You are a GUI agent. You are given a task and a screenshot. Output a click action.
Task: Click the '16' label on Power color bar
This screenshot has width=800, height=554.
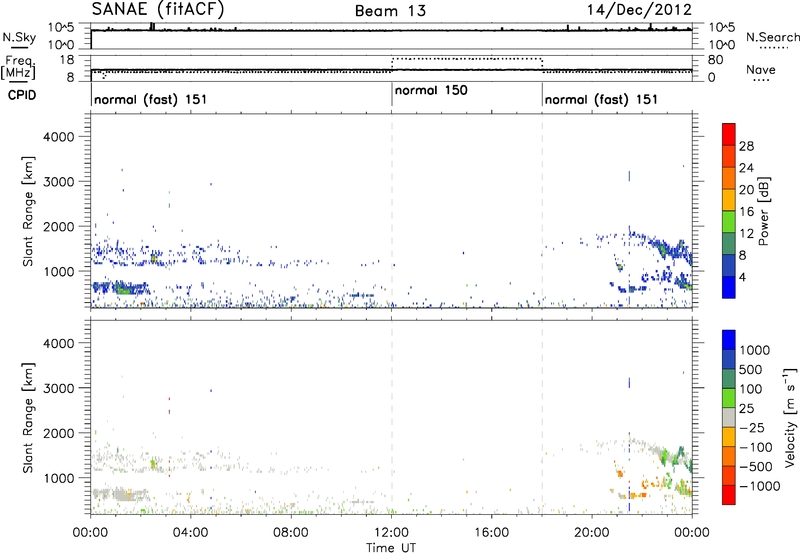(746, 212)
